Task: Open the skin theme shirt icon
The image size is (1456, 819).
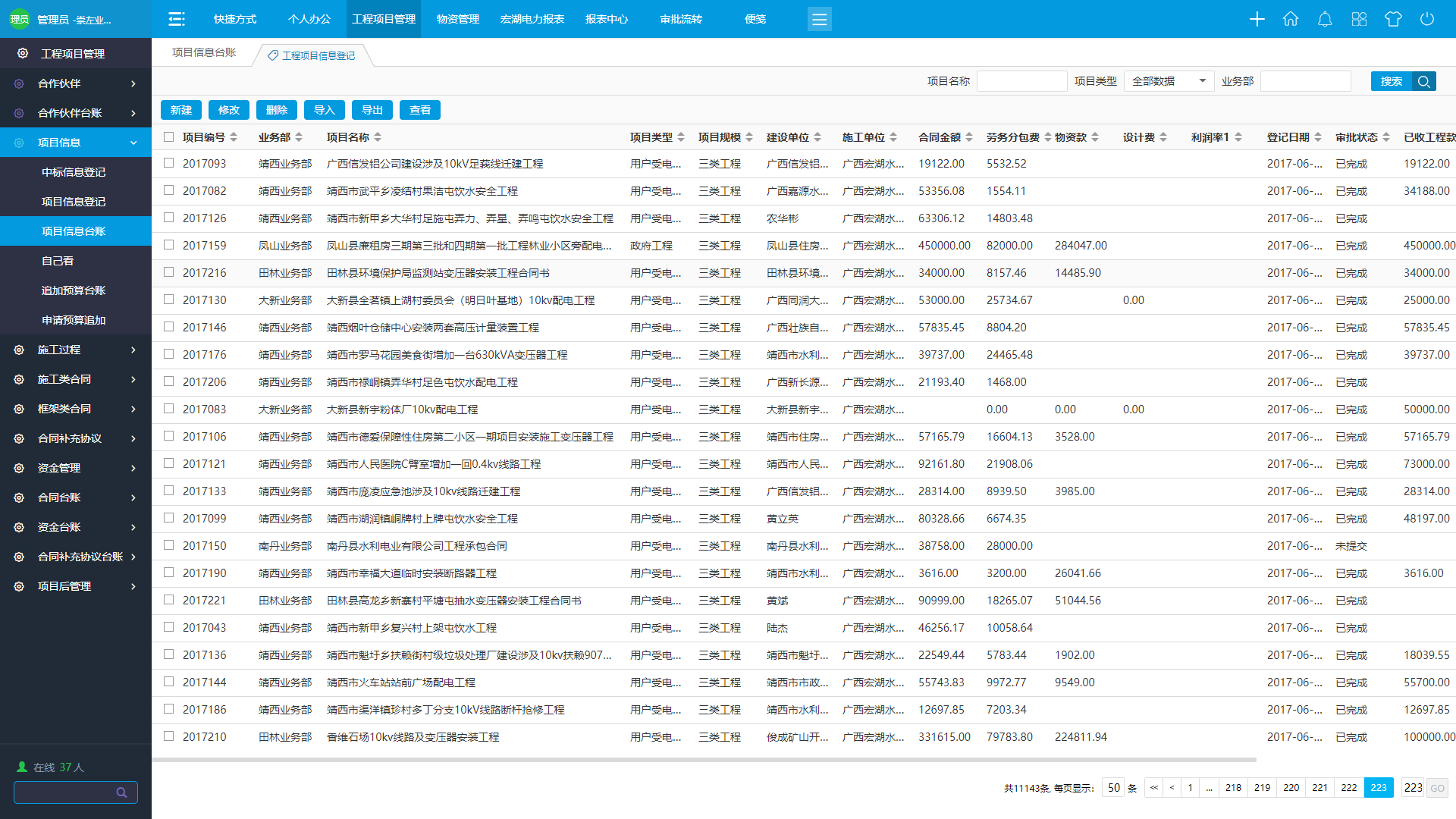Action: coord(1393,19)
